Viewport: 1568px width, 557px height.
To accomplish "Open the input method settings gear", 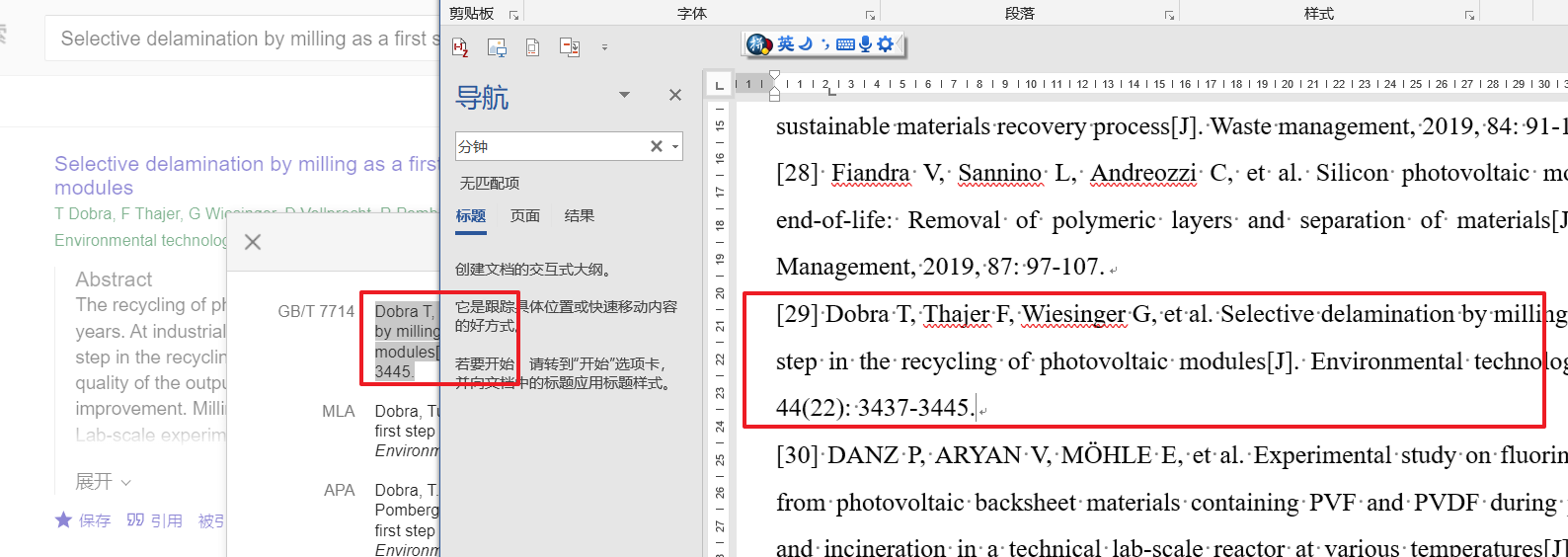I will [885, 43].
